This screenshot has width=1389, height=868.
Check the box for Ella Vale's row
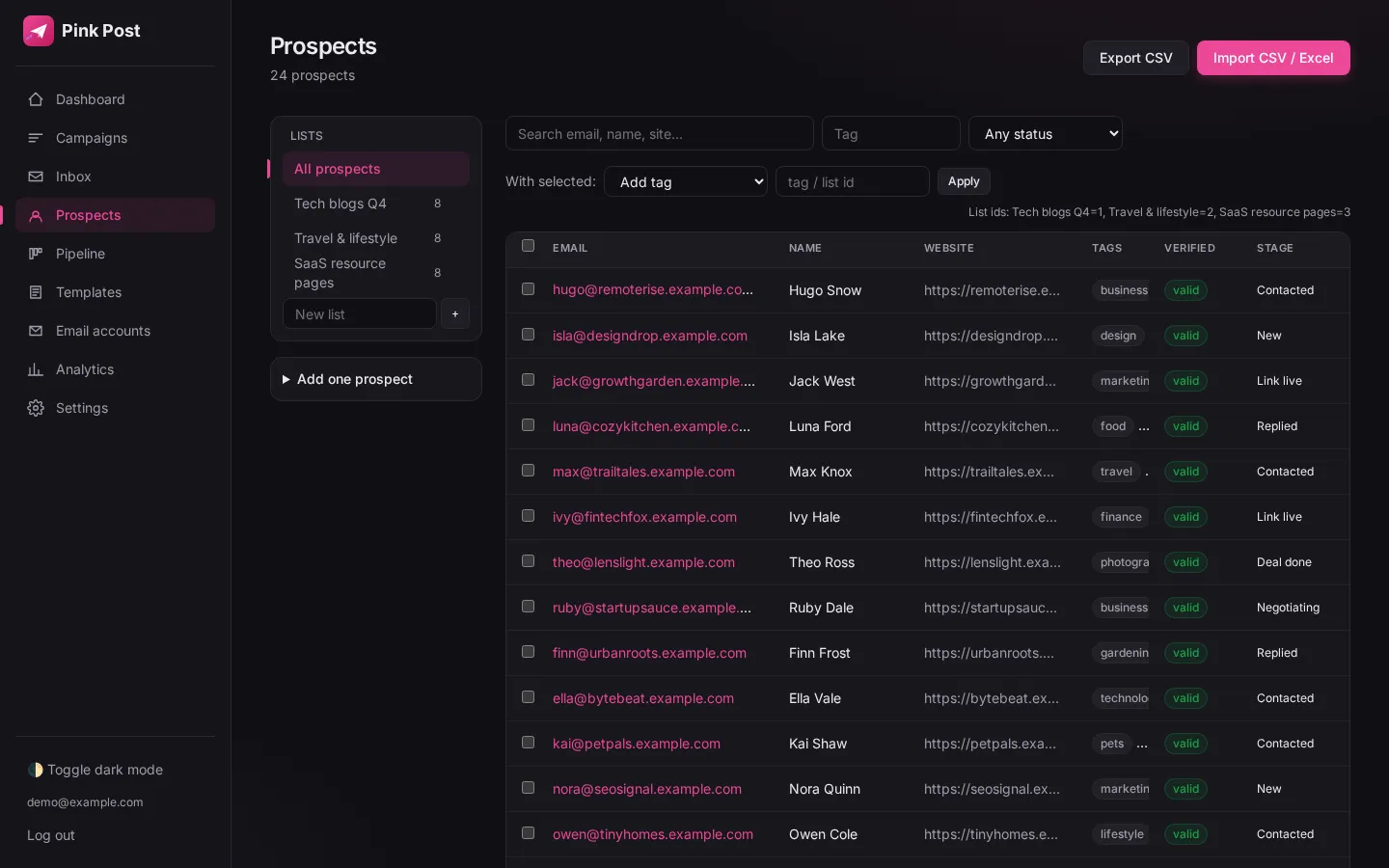point(528,697)
